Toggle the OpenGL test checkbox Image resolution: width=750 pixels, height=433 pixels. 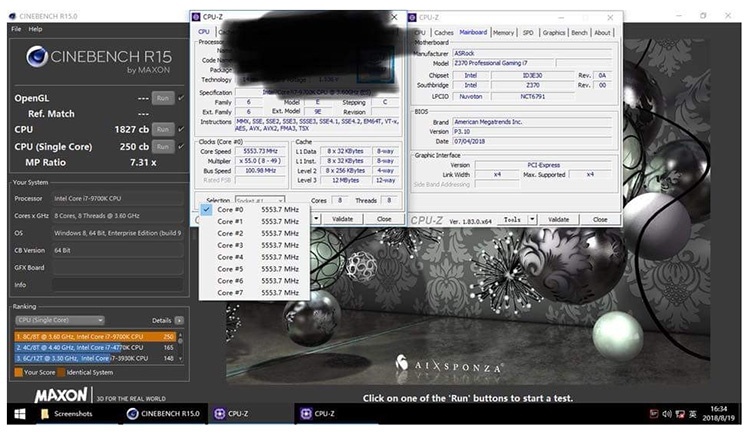pos(181,98)
